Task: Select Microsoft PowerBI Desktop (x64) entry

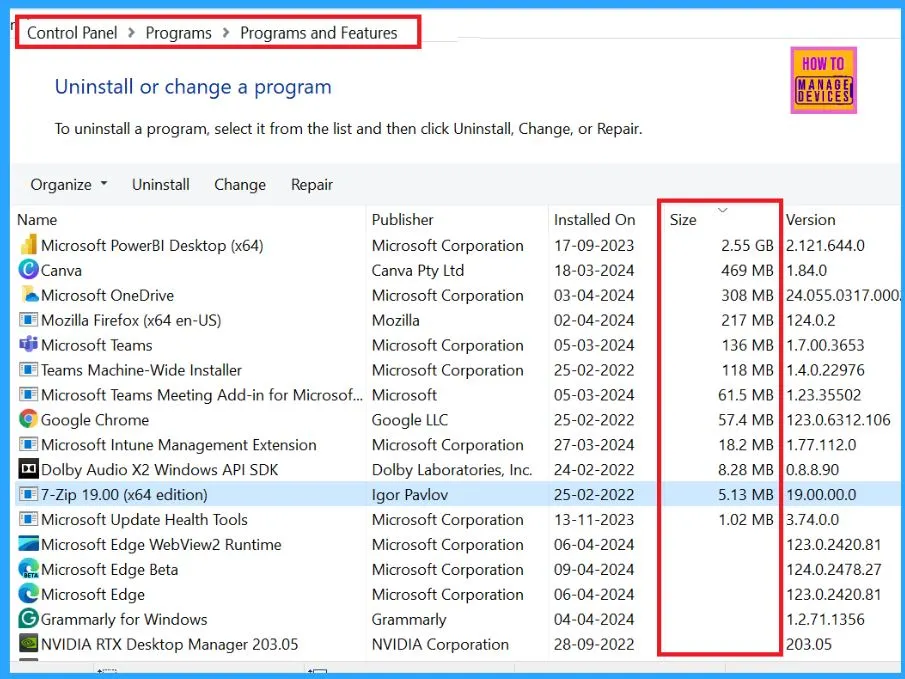Action: tap(152, 245)
